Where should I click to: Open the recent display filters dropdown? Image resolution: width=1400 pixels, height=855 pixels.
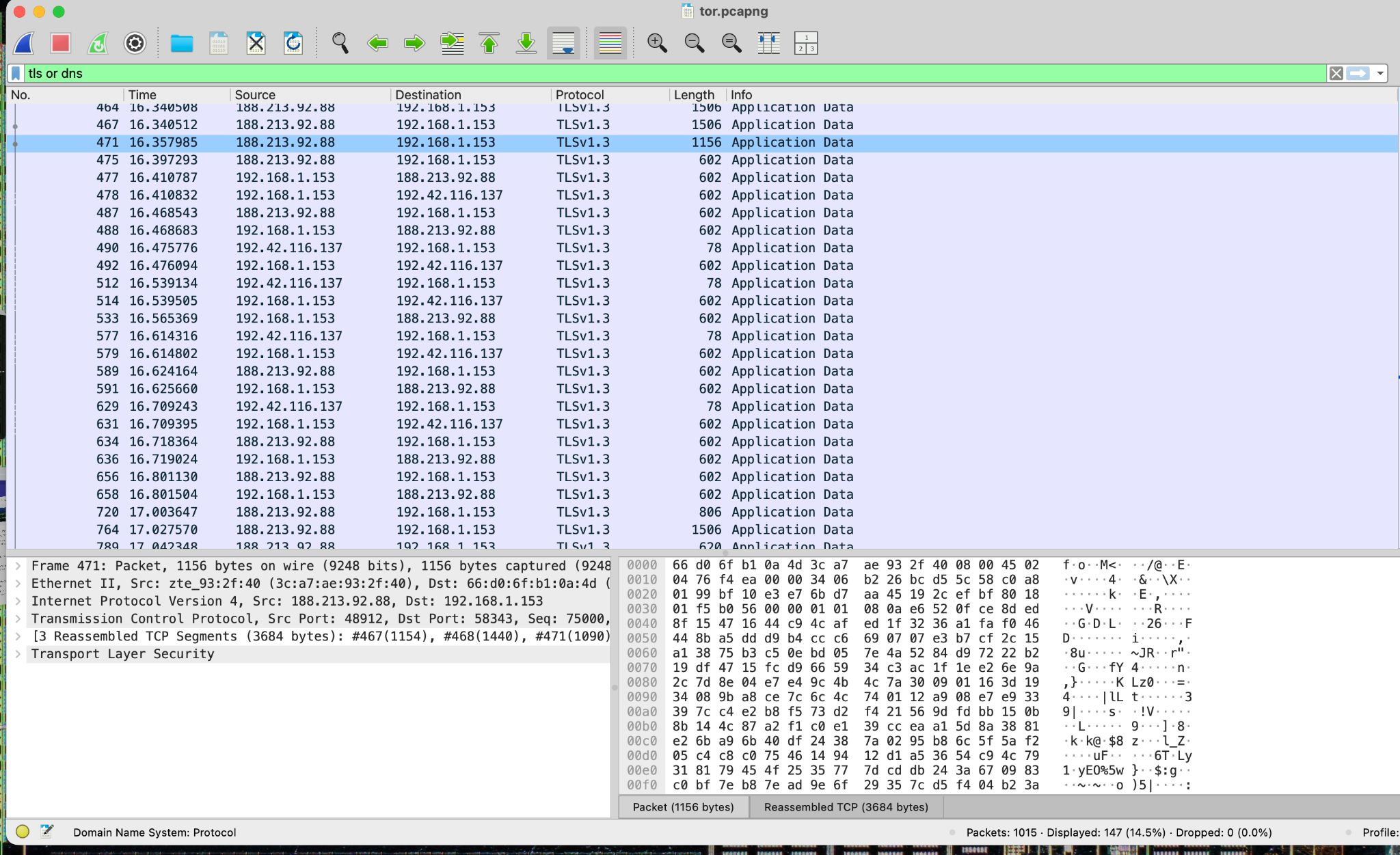click(x=1380, y=73)
